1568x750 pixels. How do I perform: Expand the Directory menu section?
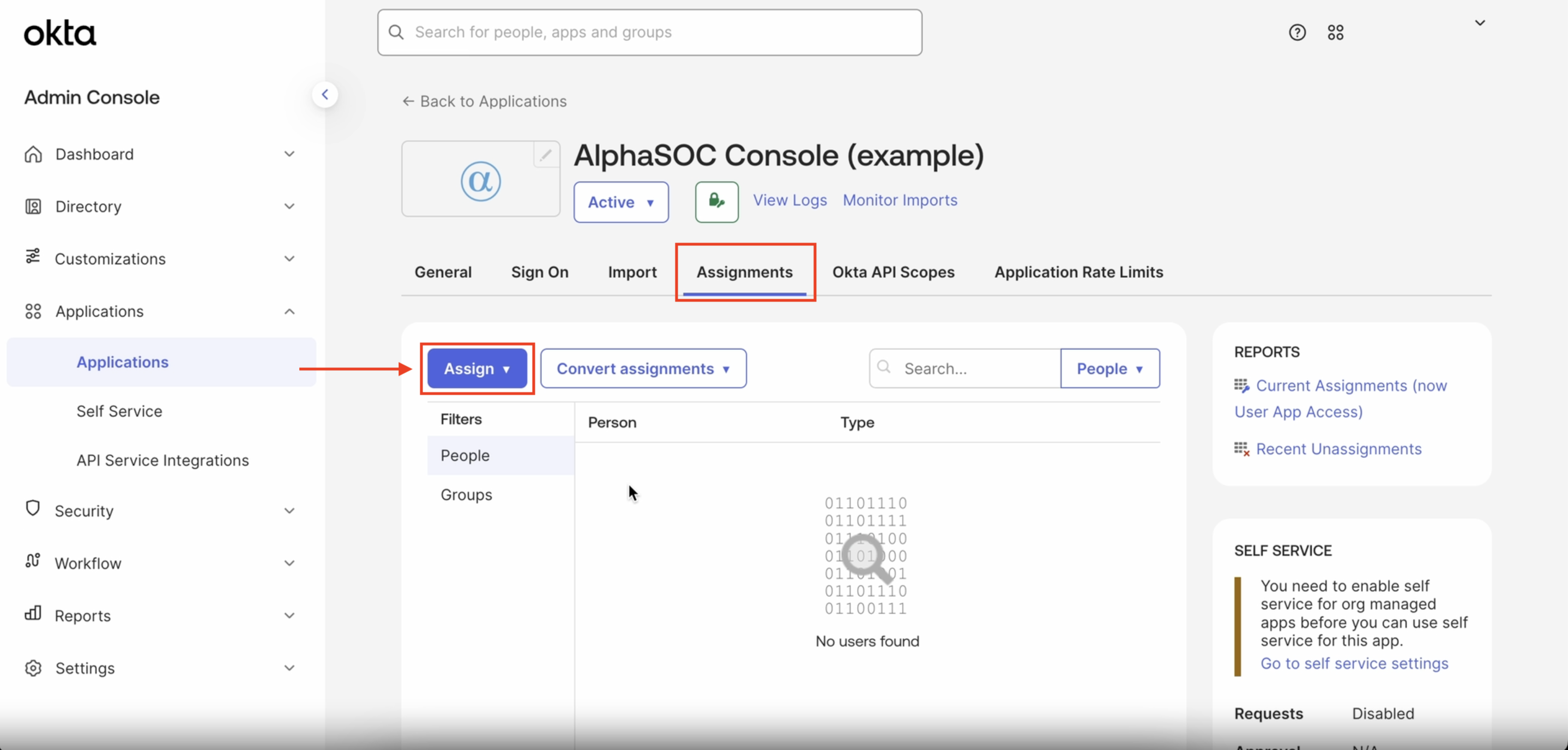(289, 207)
